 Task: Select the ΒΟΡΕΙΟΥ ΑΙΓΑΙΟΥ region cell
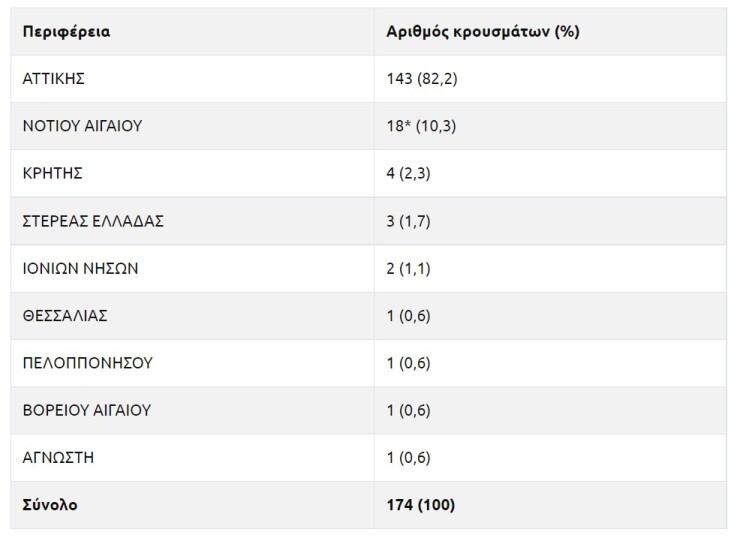[x=87, y=411]
